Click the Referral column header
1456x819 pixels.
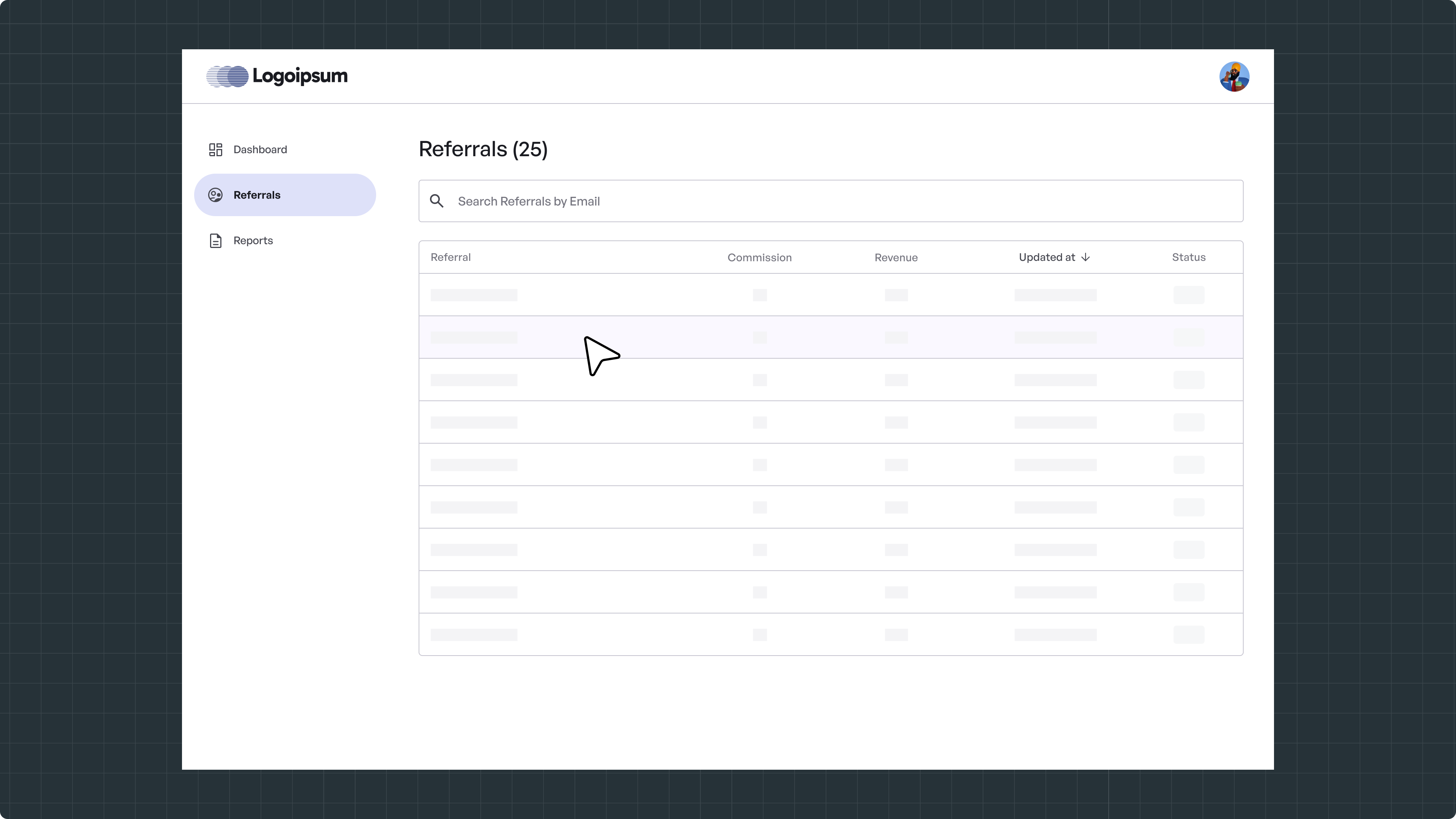tap(450, 258)
